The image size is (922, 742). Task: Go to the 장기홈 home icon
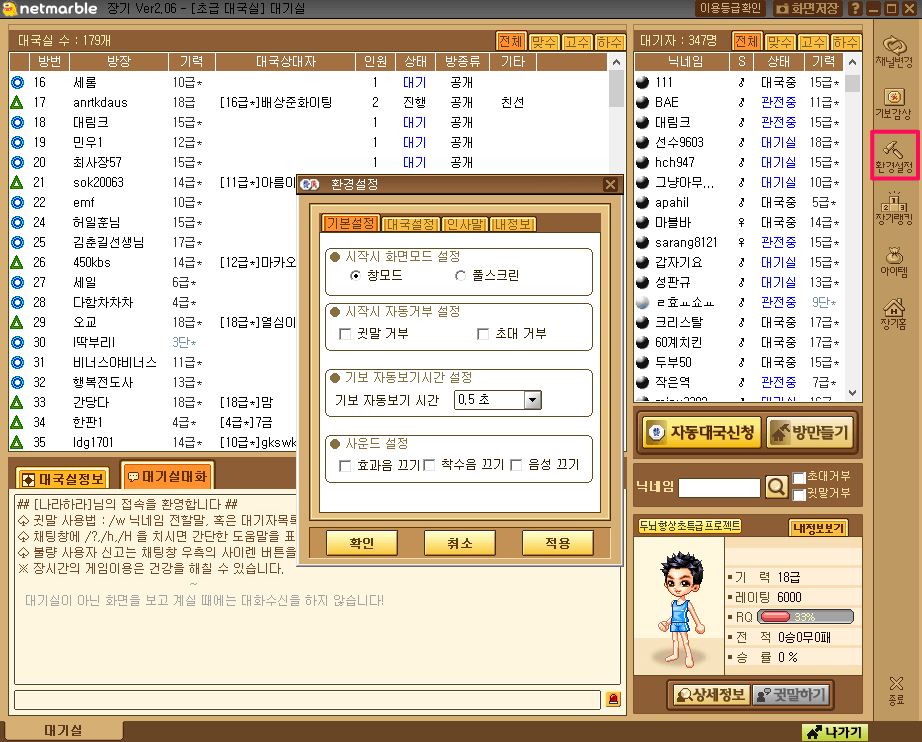(x=893, y=313)
